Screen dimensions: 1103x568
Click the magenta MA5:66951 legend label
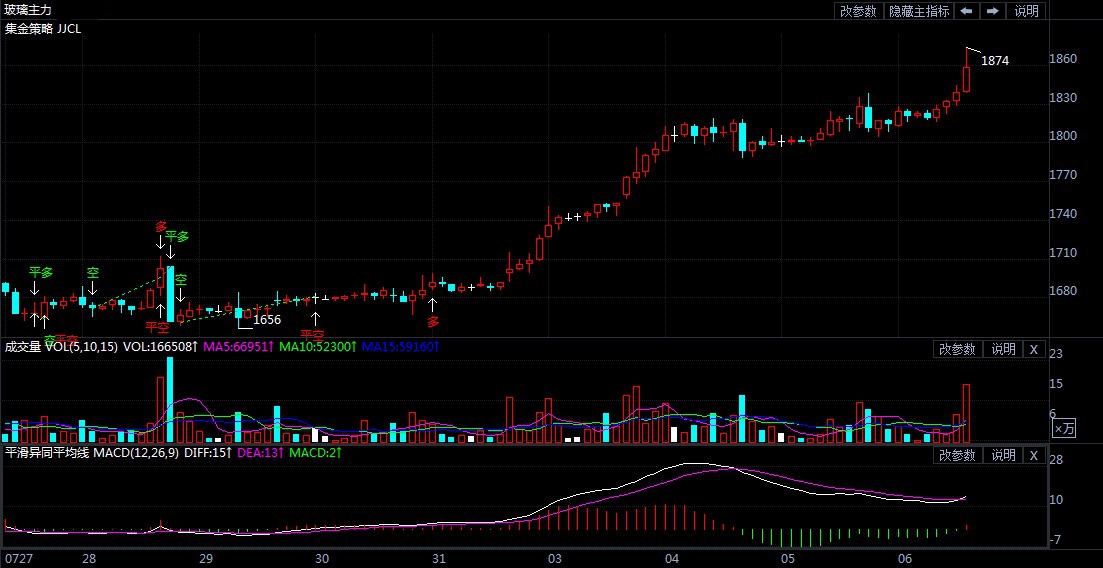click(x=237, y=347)
